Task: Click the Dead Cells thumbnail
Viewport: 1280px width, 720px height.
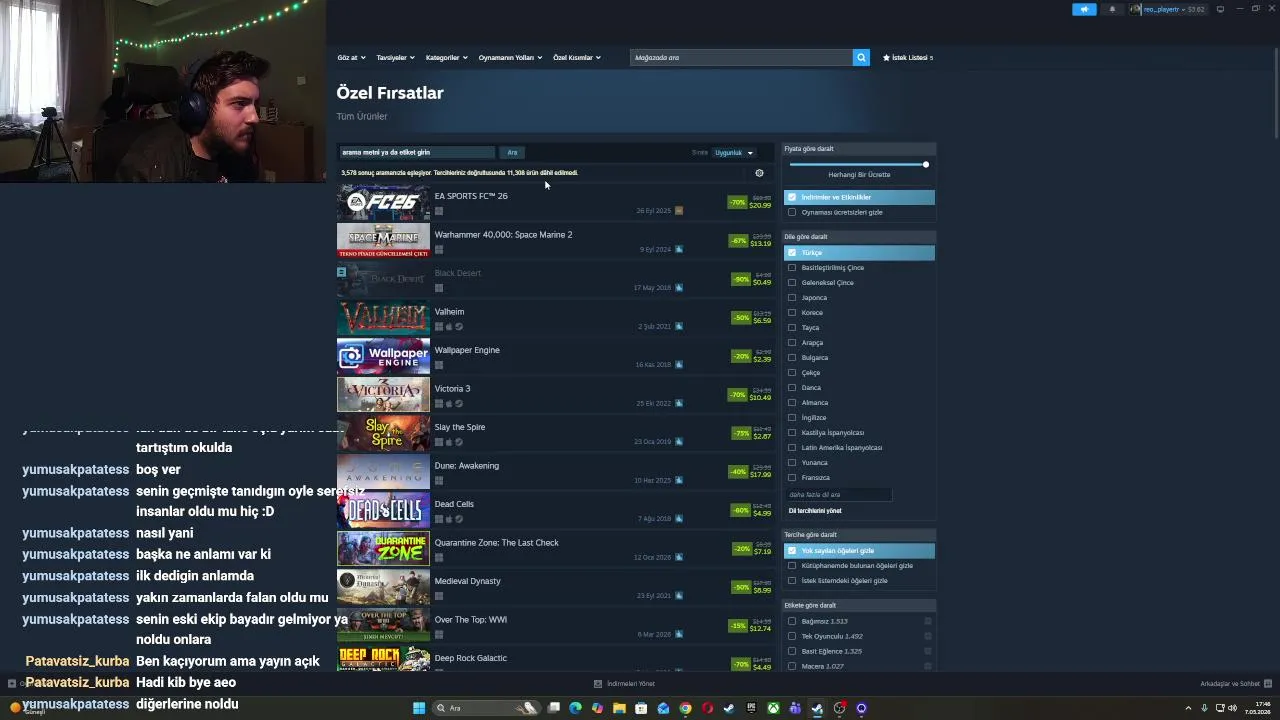Action: (x=383, y=510)
